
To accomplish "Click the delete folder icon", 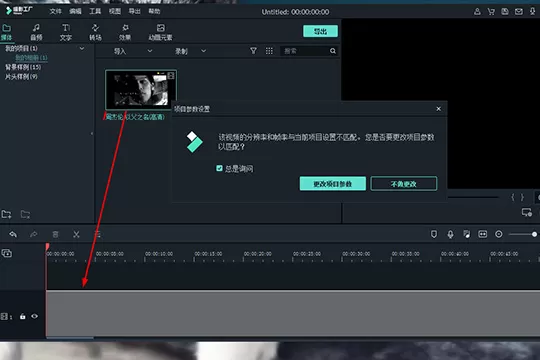I will [x=25, y=214].
